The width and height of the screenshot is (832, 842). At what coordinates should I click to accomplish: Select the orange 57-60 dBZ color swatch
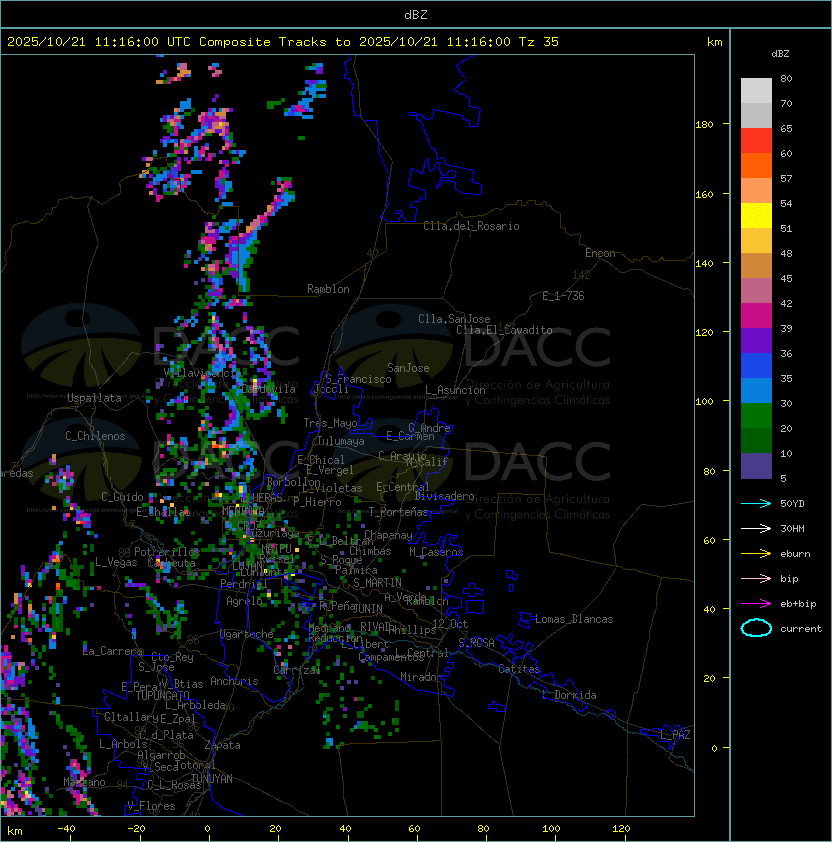[x=756, y=166]
